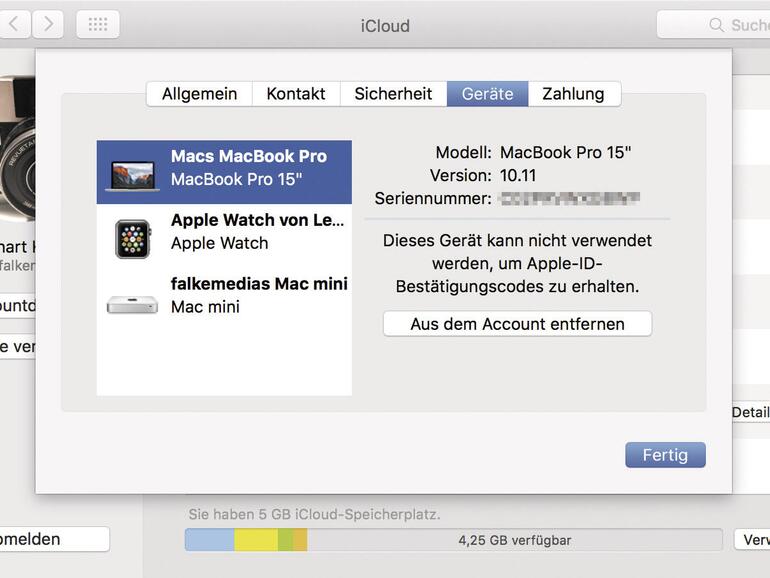Click the Modell value MacBook Pro 15"
The height and width of the screenshot is (578, 770).
[x=565, y=153]
